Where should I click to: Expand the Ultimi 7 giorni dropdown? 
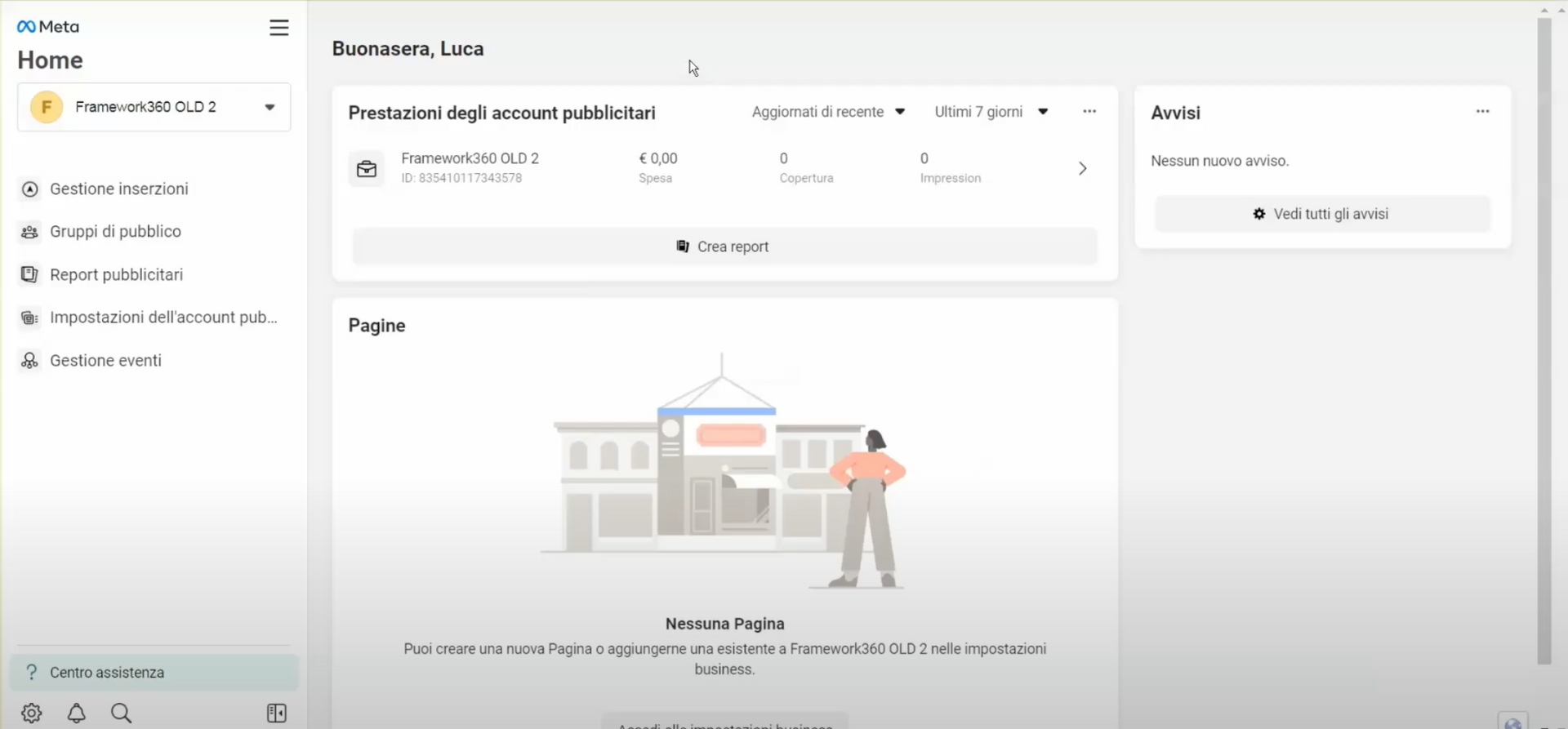991,112
